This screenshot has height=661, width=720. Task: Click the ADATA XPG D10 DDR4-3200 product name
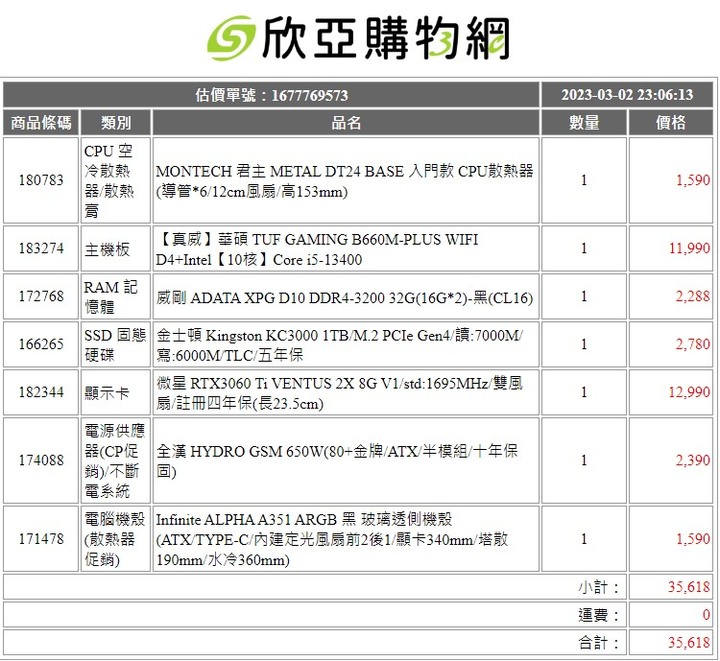pos(344,298)
